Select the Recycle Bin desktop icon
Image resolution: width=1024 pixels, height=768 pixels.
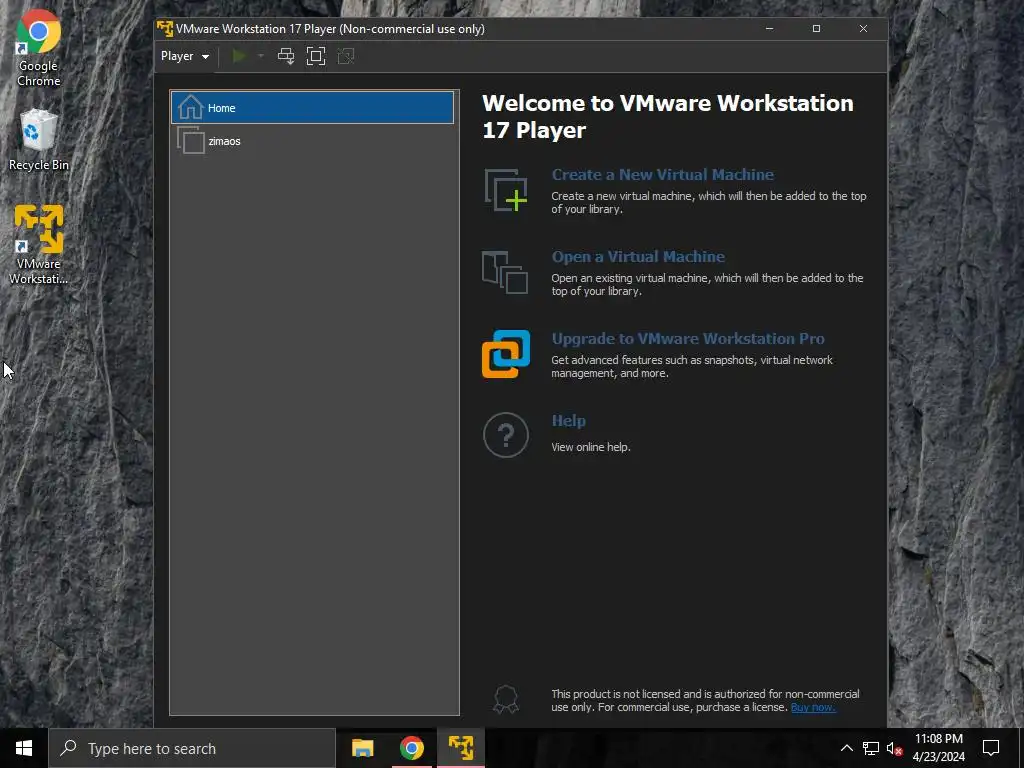tap(39, 140)
